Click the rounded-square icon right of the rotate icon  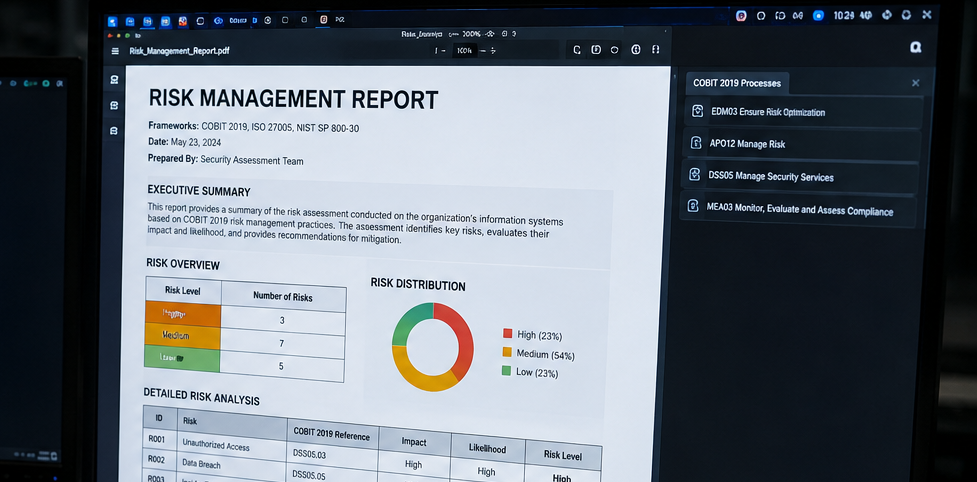[x=596, y=50]
